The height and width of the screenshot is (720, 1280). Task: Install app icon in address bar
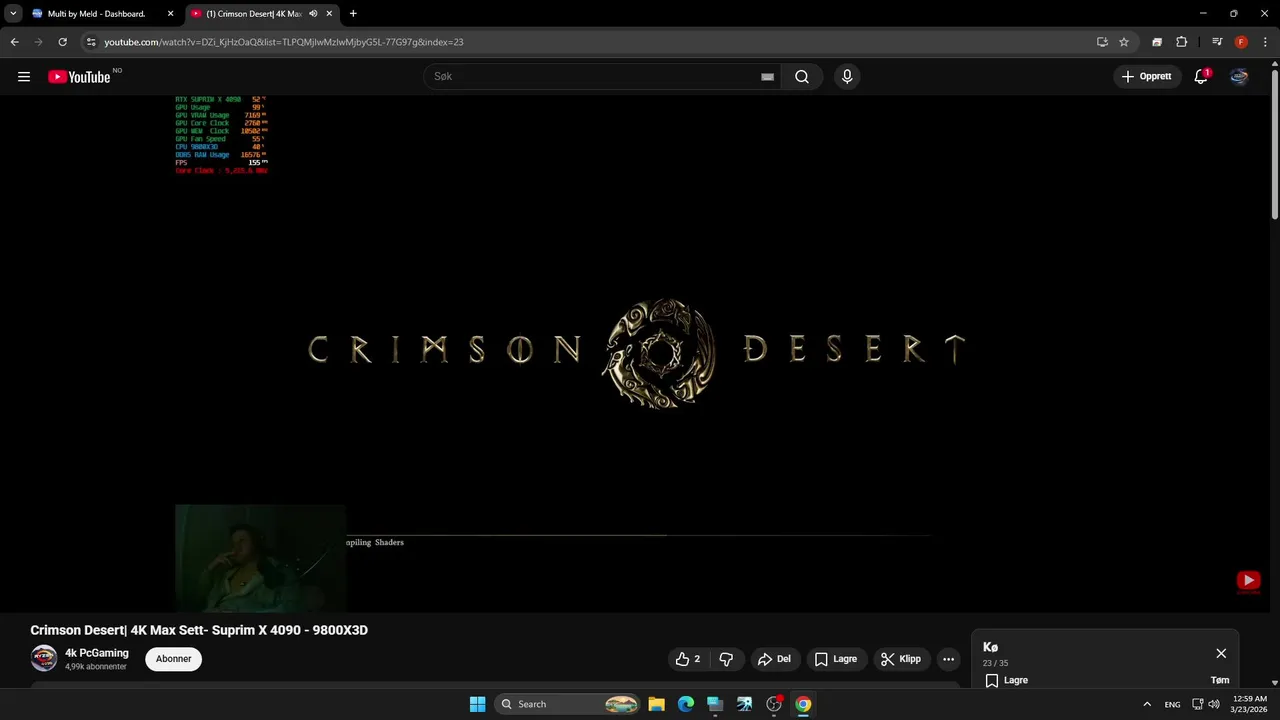pyautogui.click(x=1102, y=42)
